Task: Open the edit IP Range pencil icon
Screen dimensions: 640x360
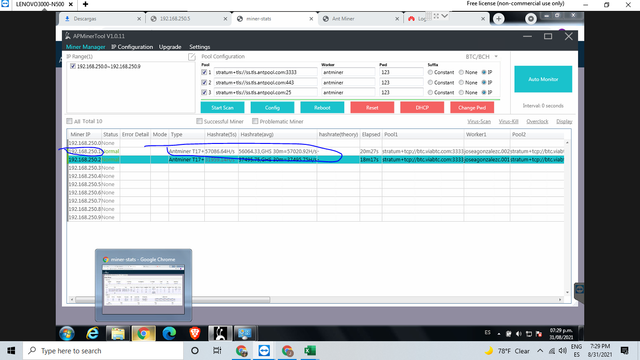Action: [191, 57]
